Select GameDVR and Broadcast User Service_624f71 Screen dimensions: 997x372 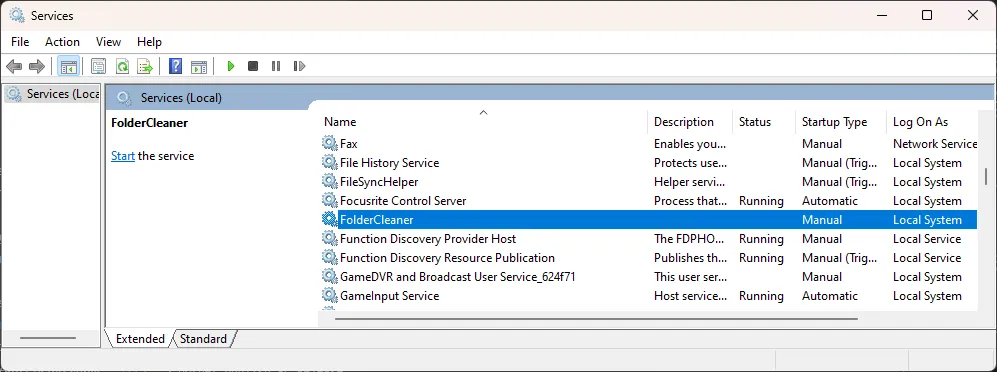point(458,277)
